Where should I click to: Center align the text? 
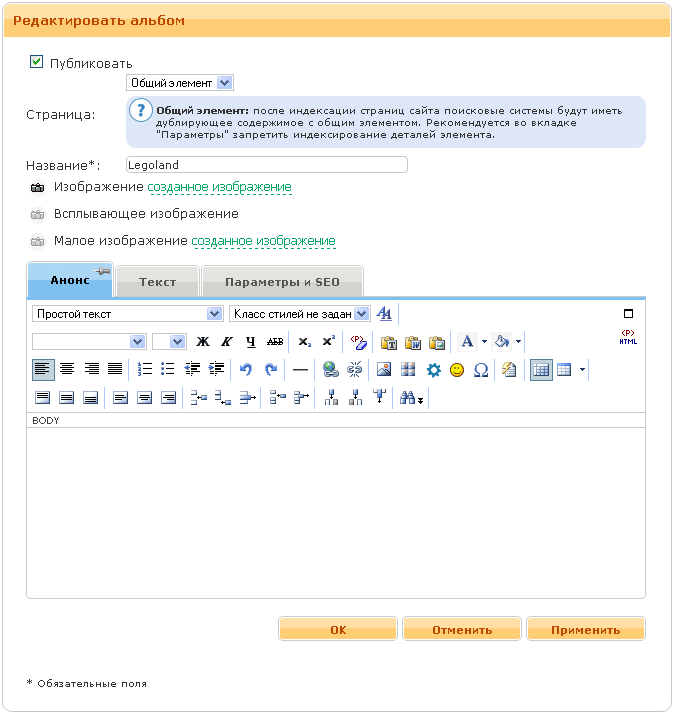pos(67,370)
